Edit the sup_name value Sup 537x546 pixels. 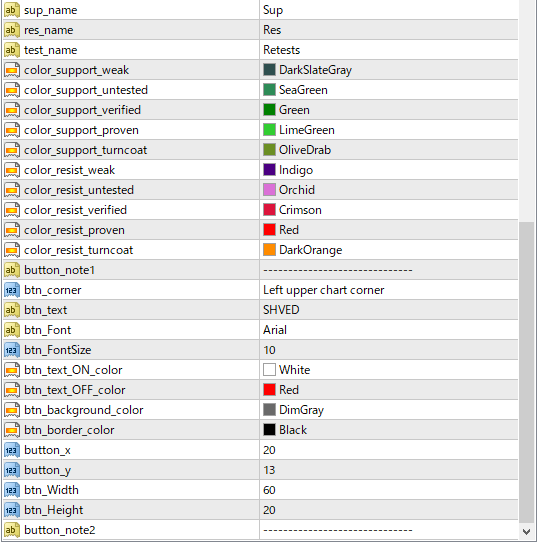pos(273,10)
